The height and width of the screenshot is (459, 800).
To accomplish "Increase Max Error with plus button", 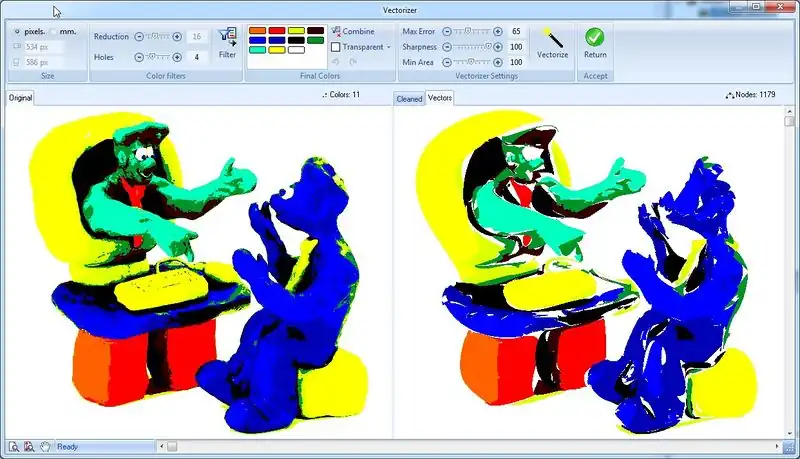I will coord(499,32).
